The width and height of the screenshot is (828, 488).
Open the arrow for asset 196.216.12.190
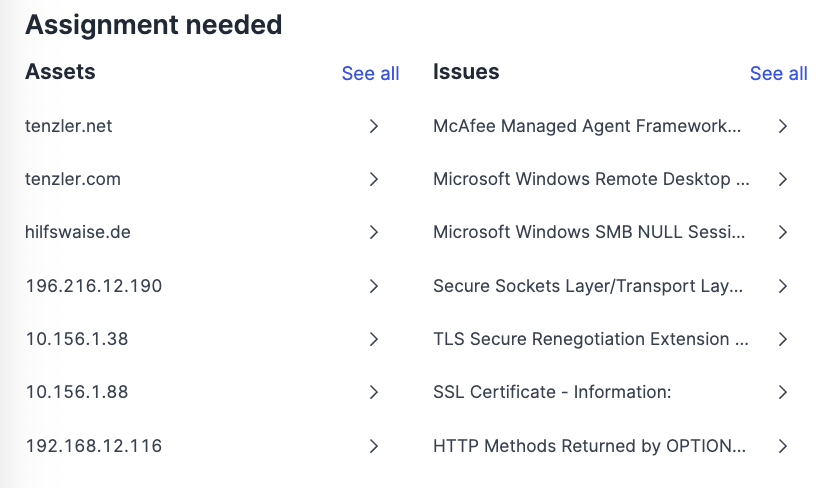pyautogui.click(x=374, y=286)
